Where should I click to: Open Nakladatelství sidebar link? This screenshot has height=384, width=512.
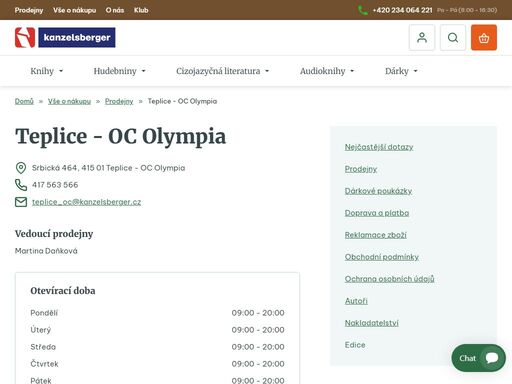point(371,323)
